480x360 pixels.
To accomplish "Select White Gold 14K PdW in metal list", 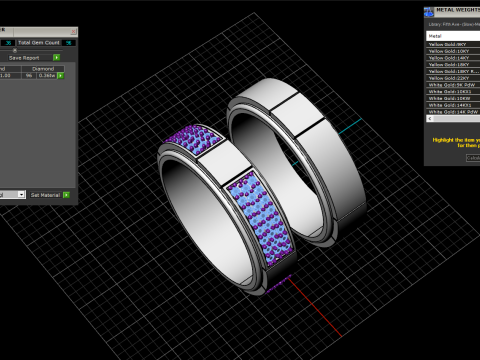I will [453, 112].
